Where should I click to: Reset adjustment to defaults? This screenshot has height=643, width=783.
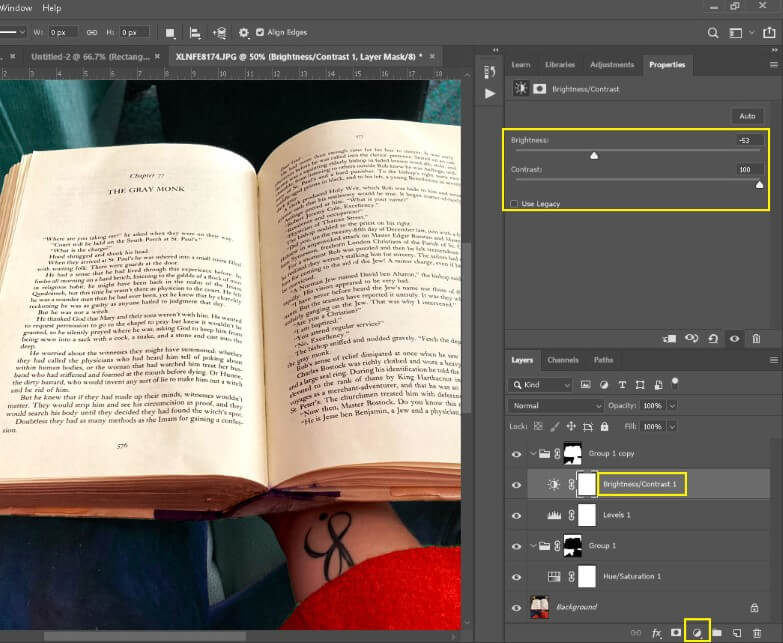[713, 339]
